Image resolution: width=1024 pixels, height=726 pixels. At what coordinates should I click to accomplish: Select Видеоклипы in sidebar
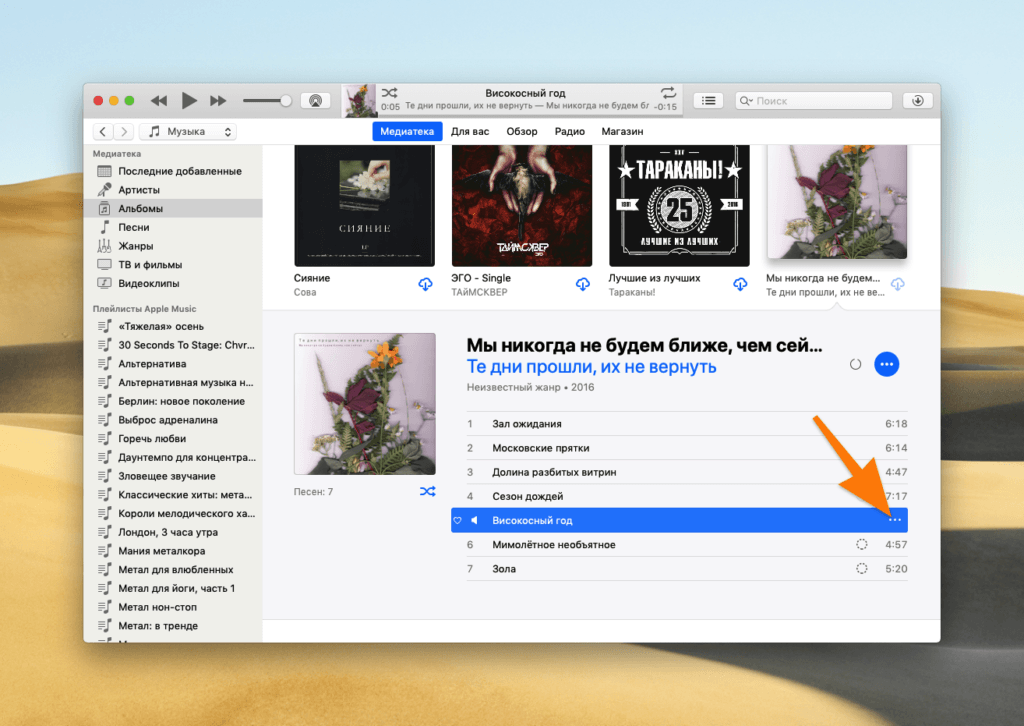click(173, 283)
